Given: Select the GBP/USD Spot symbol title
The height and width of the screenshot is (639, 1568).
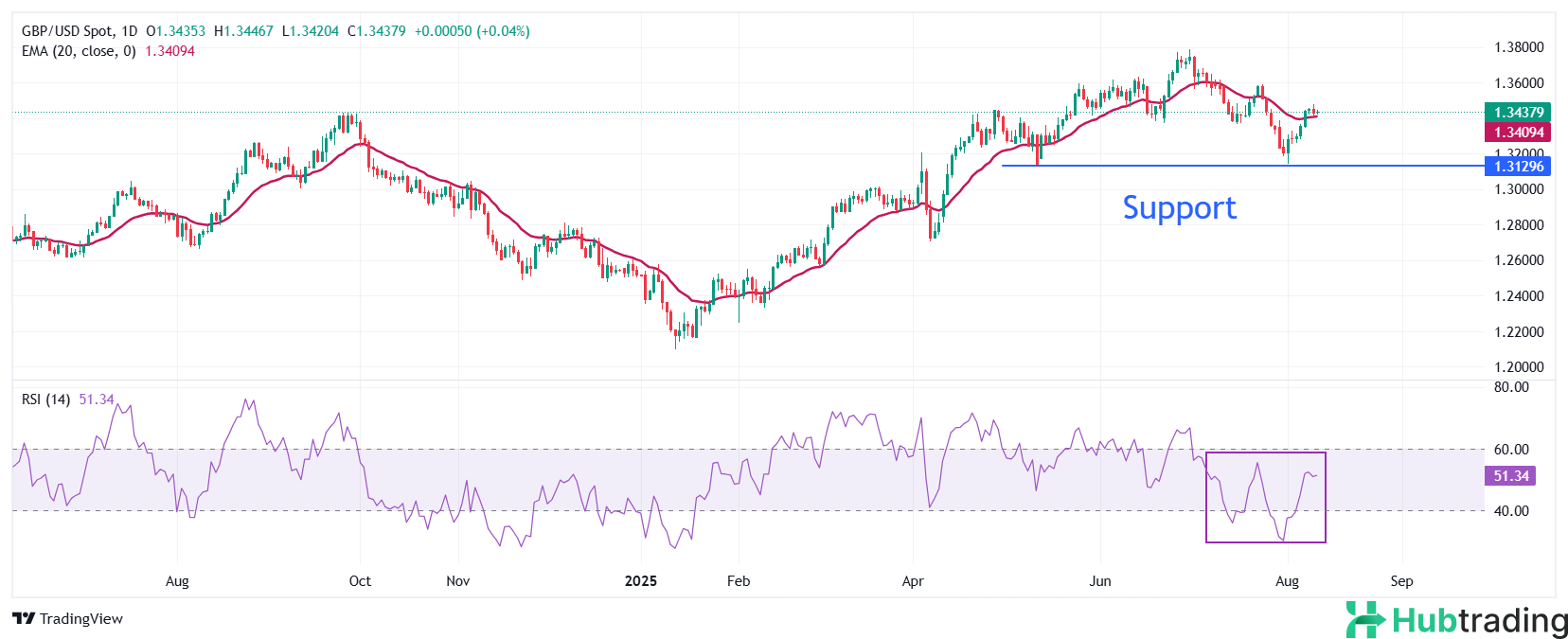Looking at the screenshot, I should coord(67,31).
